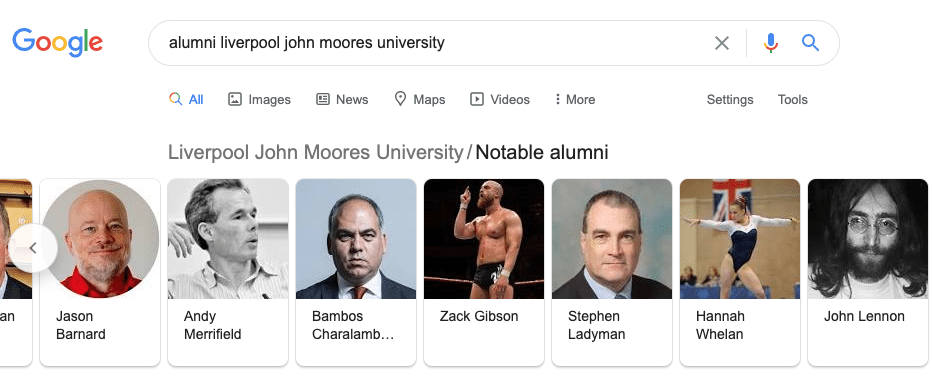The width and height of the screenshot is (932, 377).
Task: Open the Maps tab
Action: (420, 99)
